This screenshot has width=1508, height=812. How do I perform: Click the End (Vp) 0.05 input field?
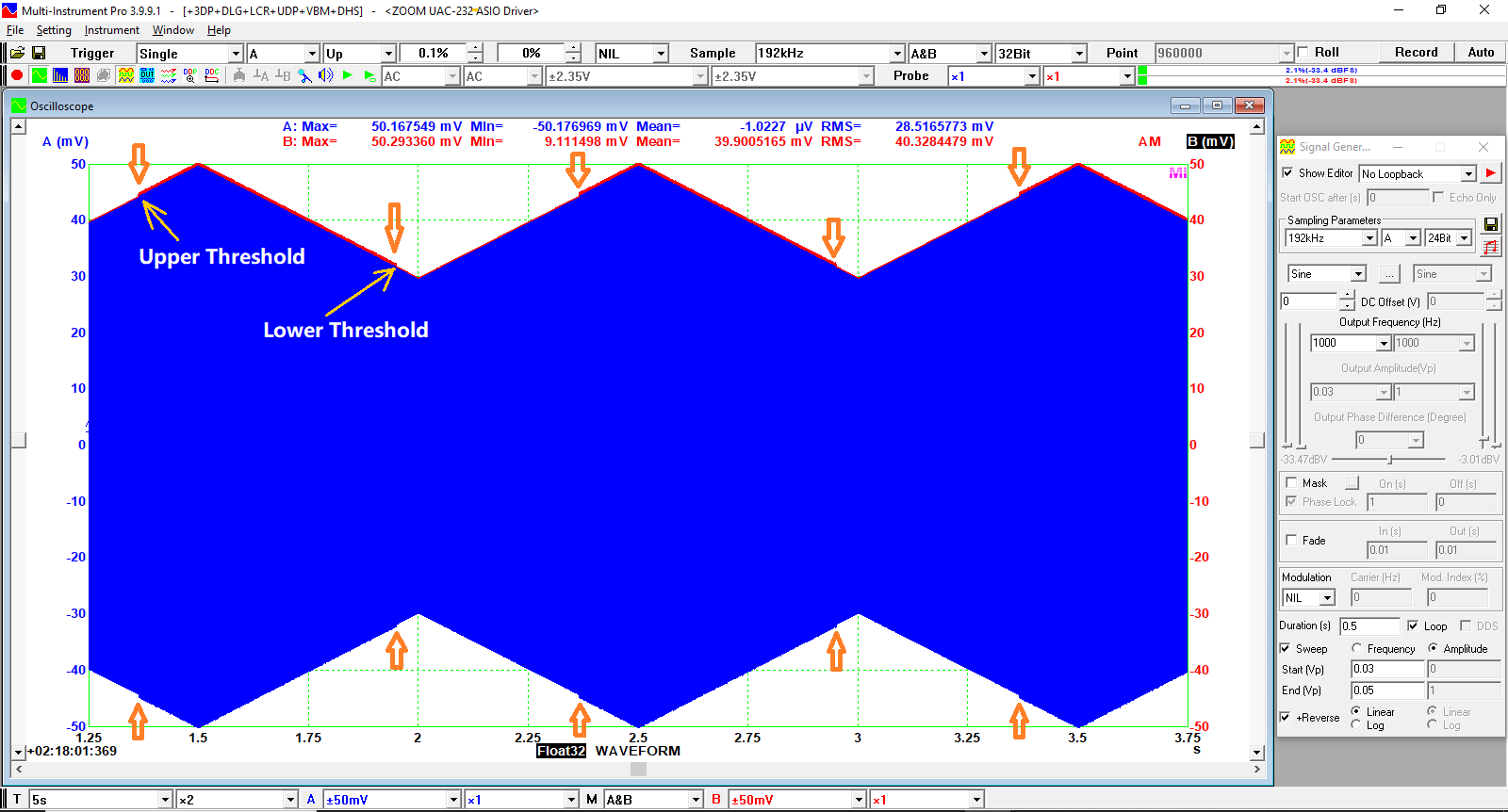(x=1387, y=690)
